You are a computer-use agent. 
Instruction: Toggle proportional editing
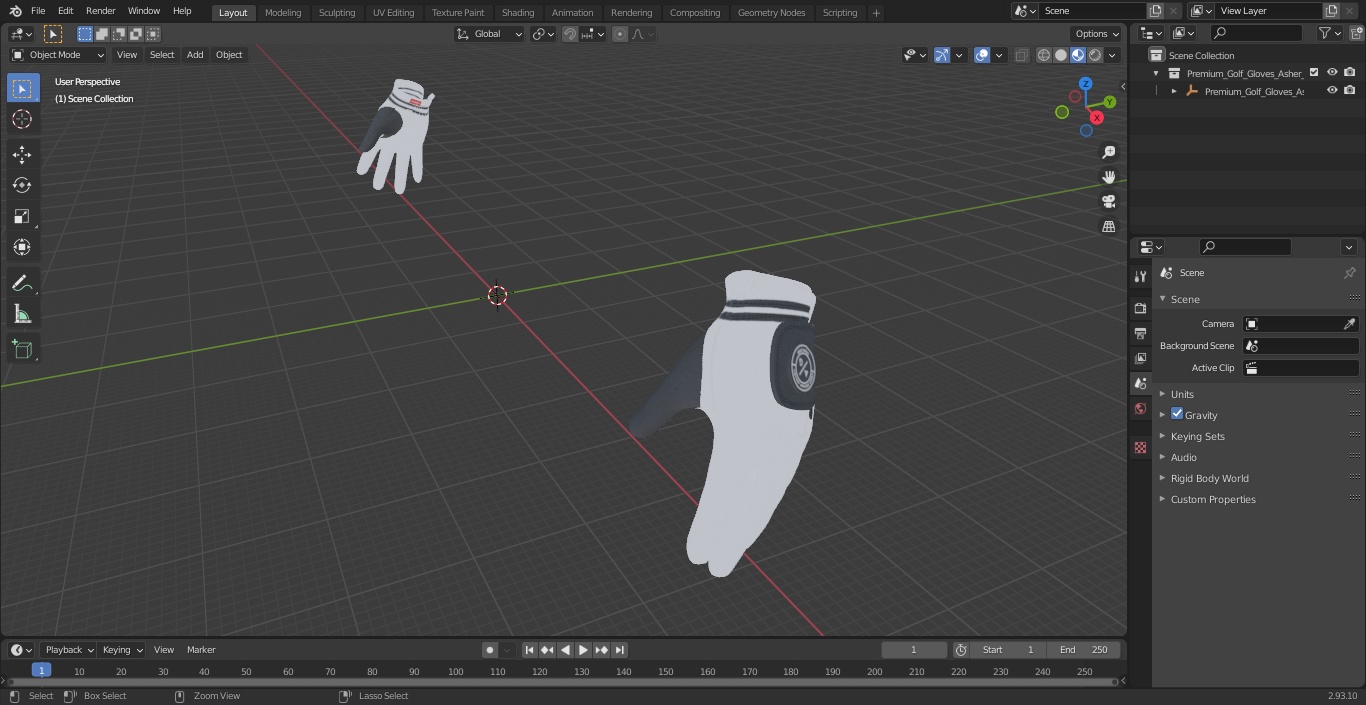tap(620, 34)
